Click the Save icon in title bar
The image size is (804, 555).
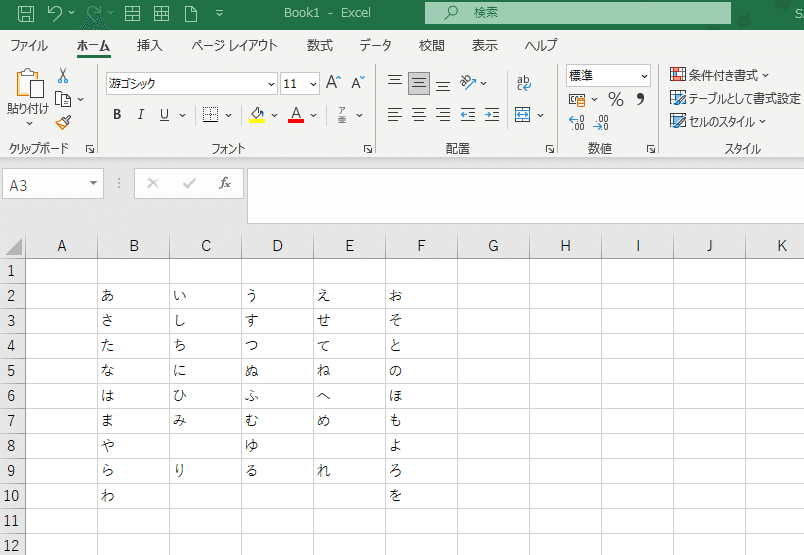point(26,13)
